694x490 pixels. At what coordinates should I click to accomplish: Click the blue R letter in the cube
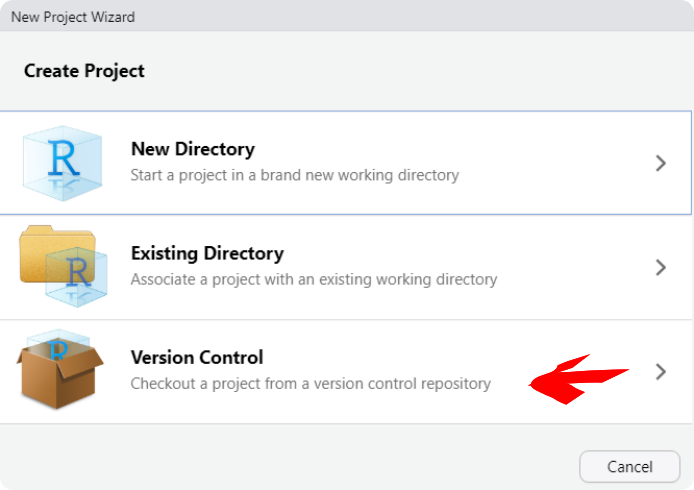pyautogui.click(x=63, y=158)
